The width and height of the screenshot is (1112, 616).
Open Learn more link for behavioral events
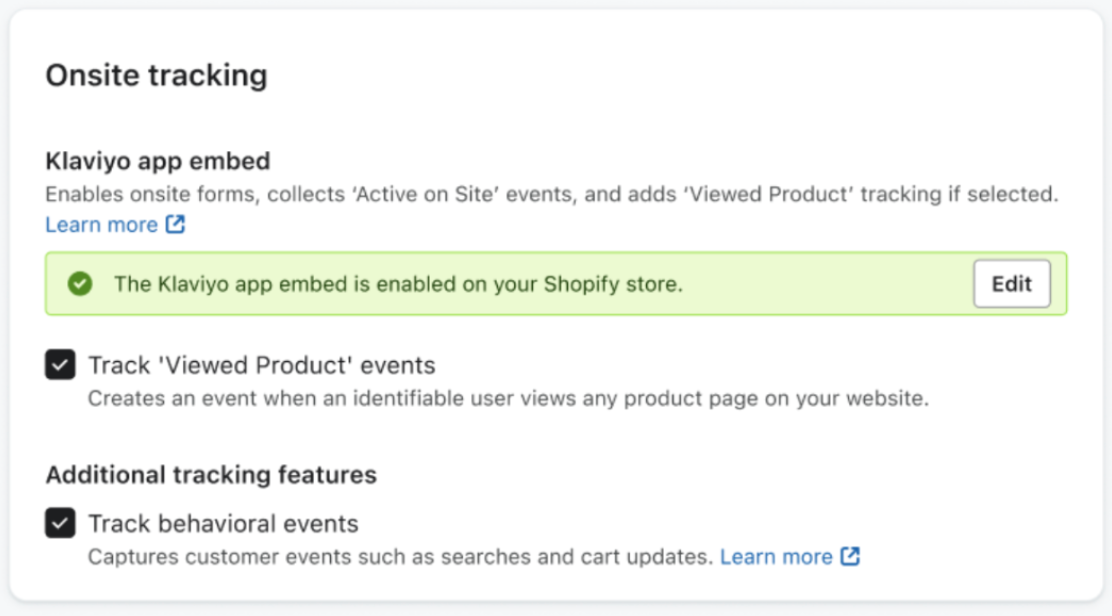[x=776, y=556]
